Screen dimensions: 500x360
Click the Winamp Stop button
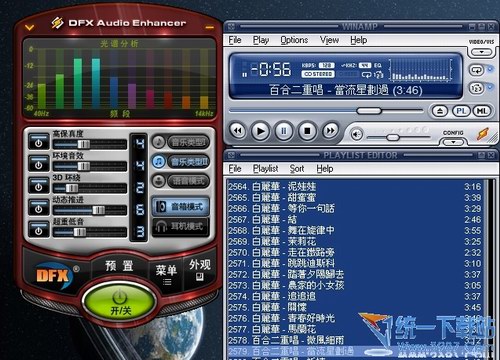click(307, 131)
